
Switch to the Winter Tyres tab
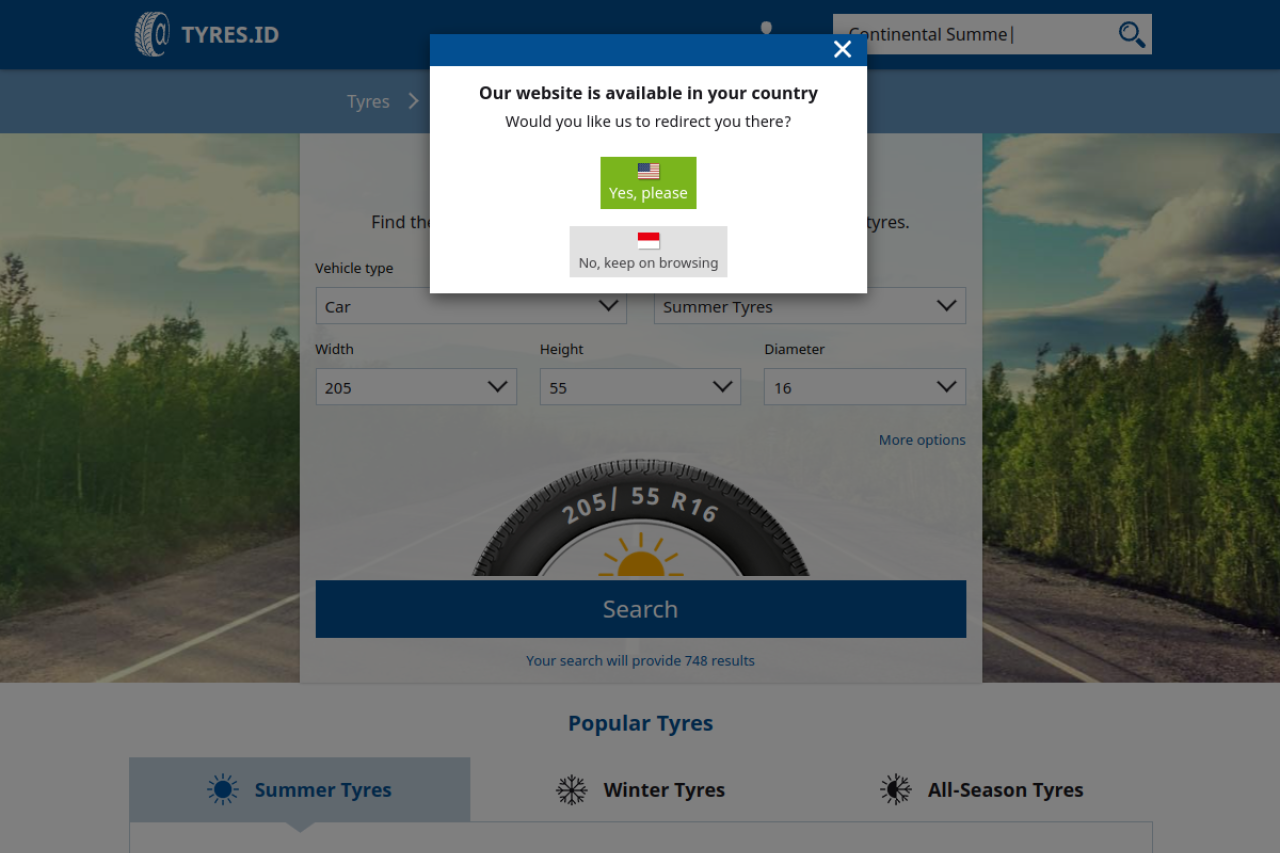tap(664, 790)
